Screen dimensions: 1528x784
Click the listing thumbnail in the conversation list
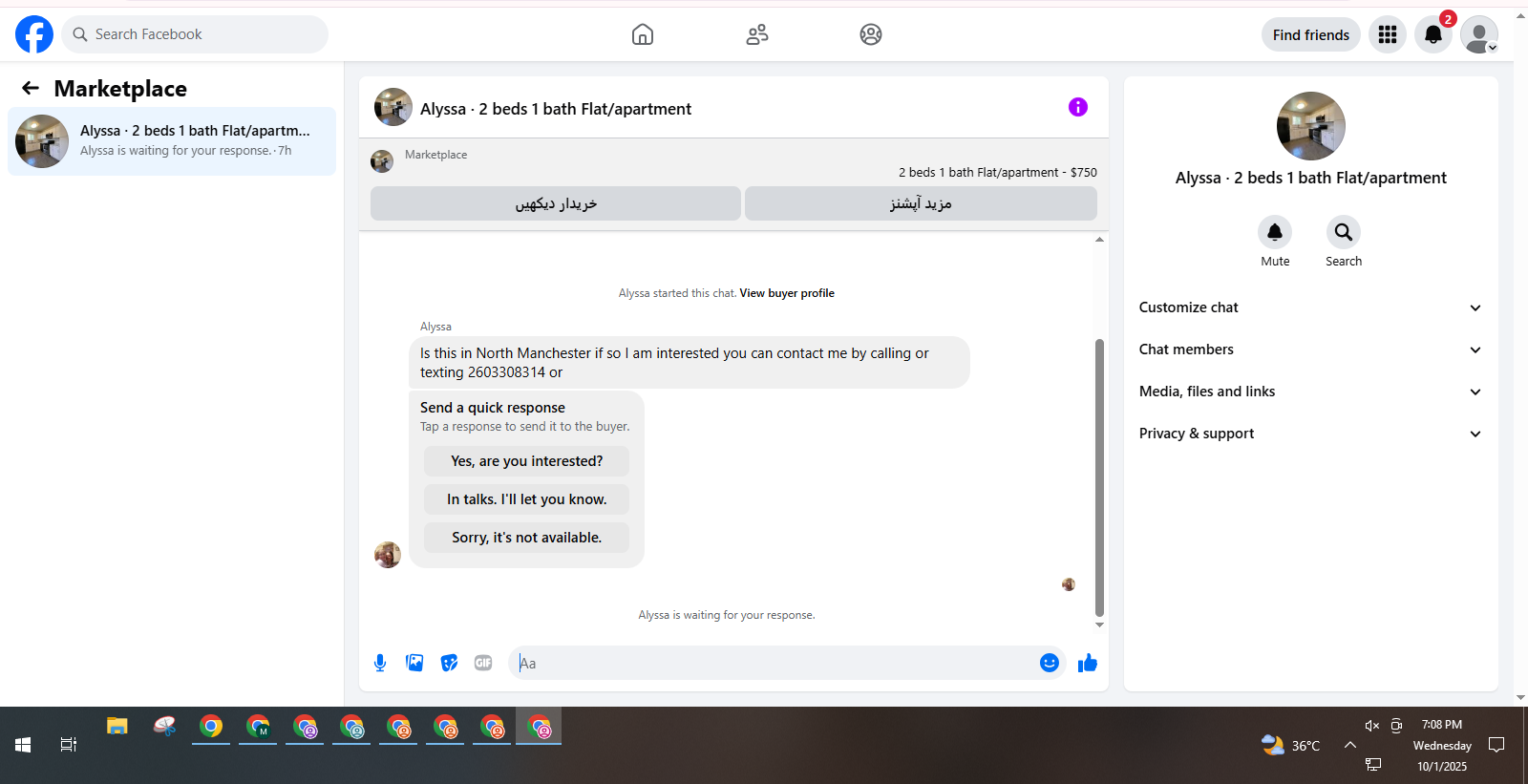point(42,141)
